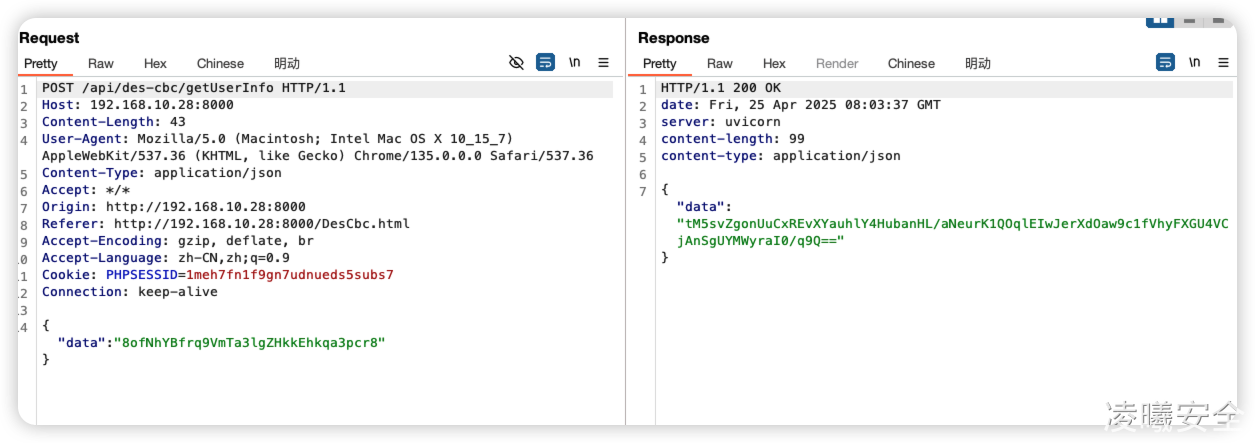1255x443 pixels.
Task: Select the Pretty tab in Response panel
Action: [660, 64]
